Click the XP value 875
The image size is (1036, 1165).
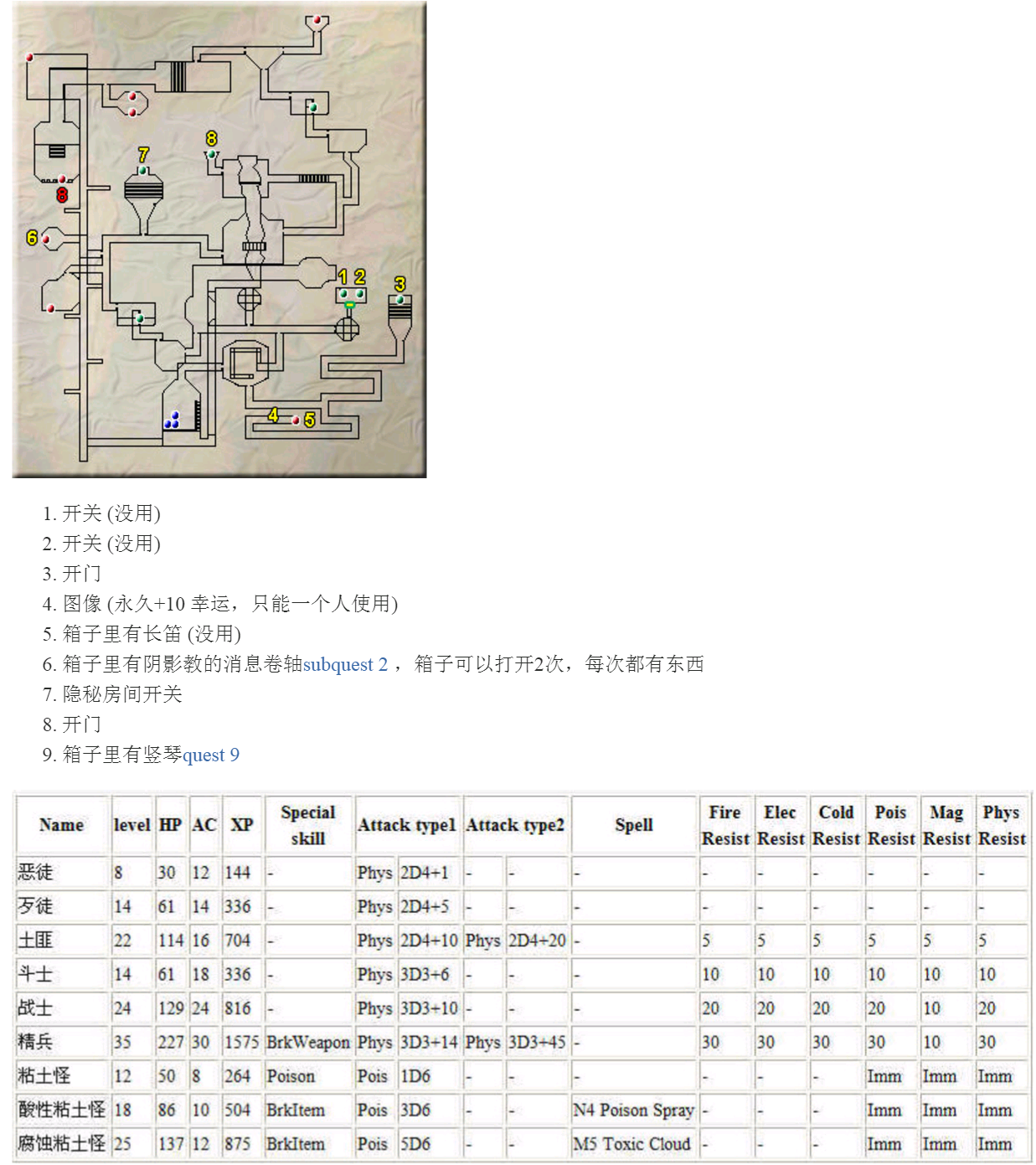click(242, 1144)
